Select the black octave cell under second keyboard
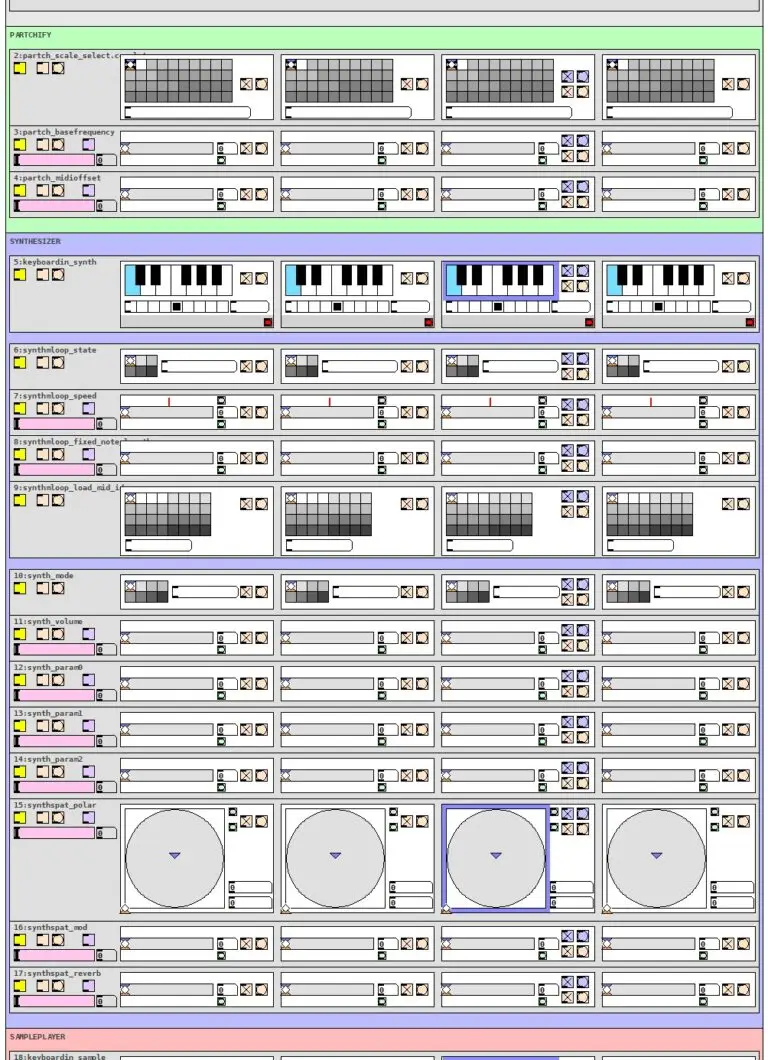Image resolution: width=768 pixels, height=1060 pixels. (337, 307)
